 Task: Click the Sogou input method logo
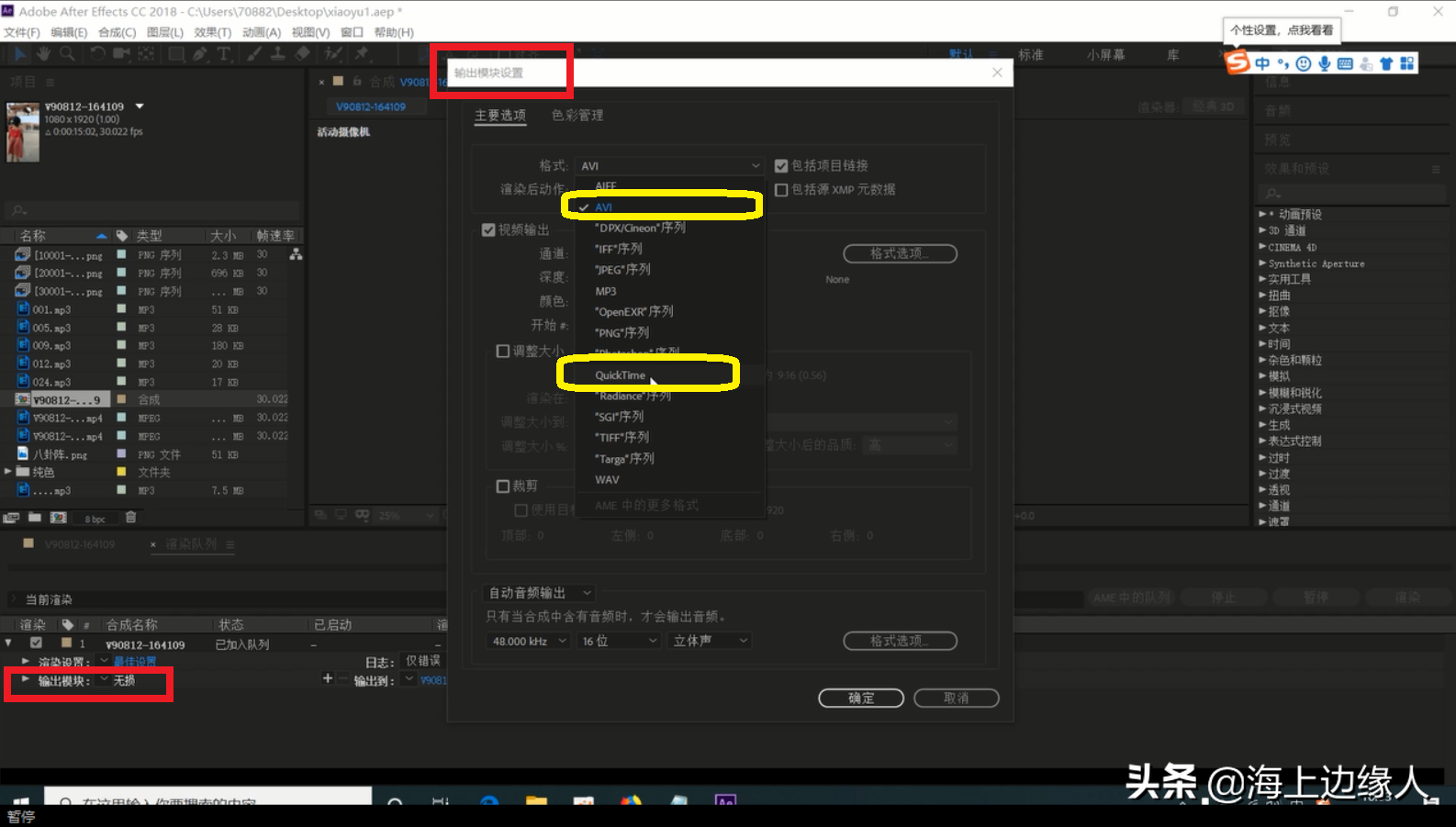[1238, 62]
